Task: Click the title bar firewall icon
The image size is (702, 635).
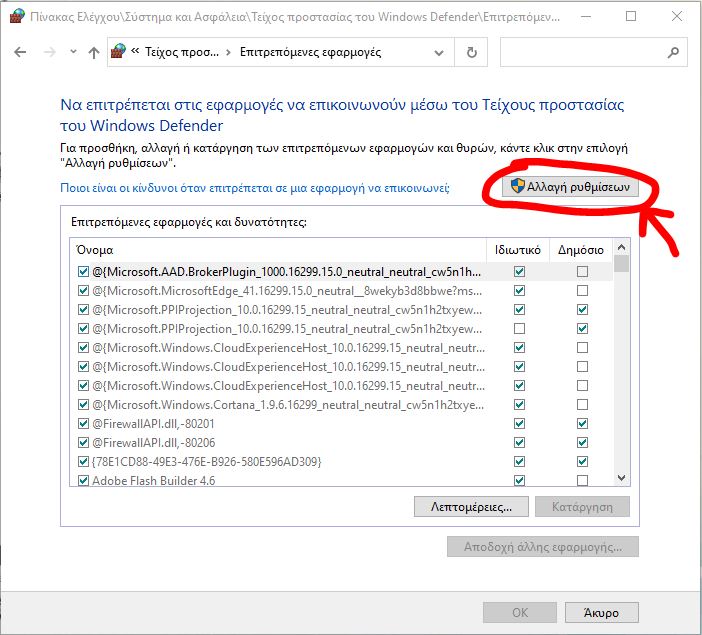Action: point(17,17)
